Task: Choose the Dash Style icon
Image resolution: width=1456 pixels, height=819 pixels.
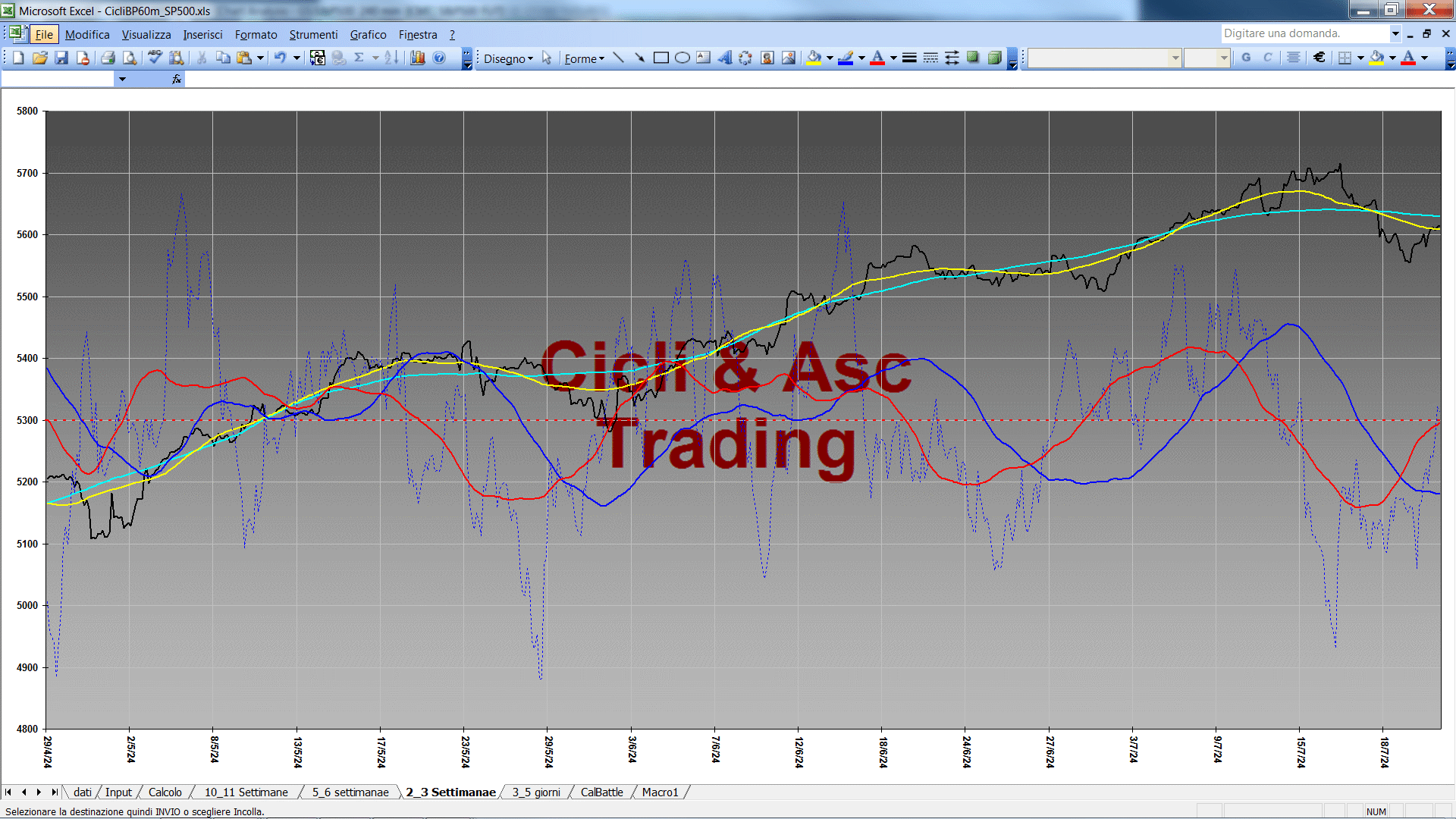Action: 930,58
